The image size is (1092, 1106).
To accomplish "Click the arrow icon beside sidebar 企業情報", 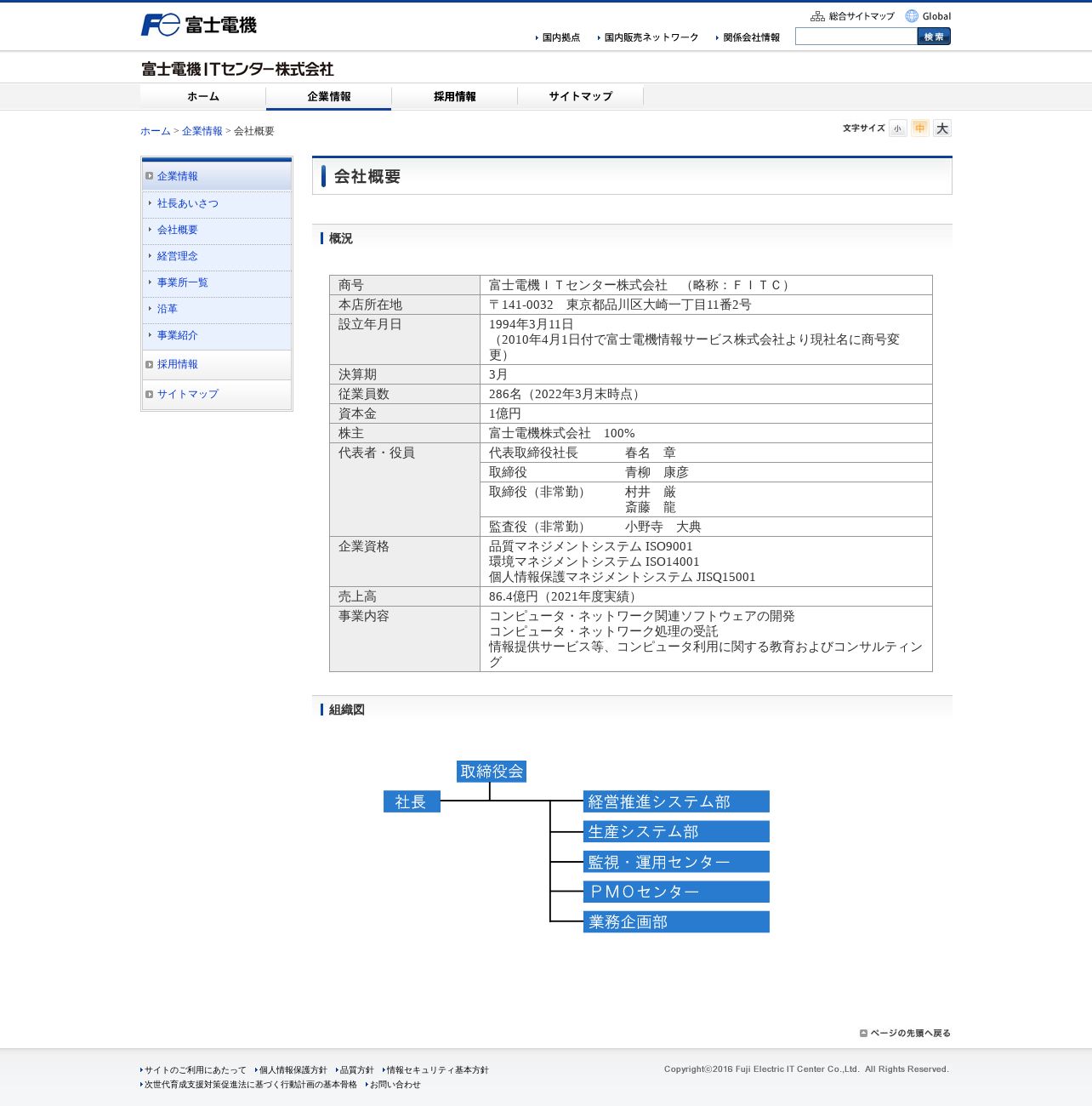I will 150,176.
